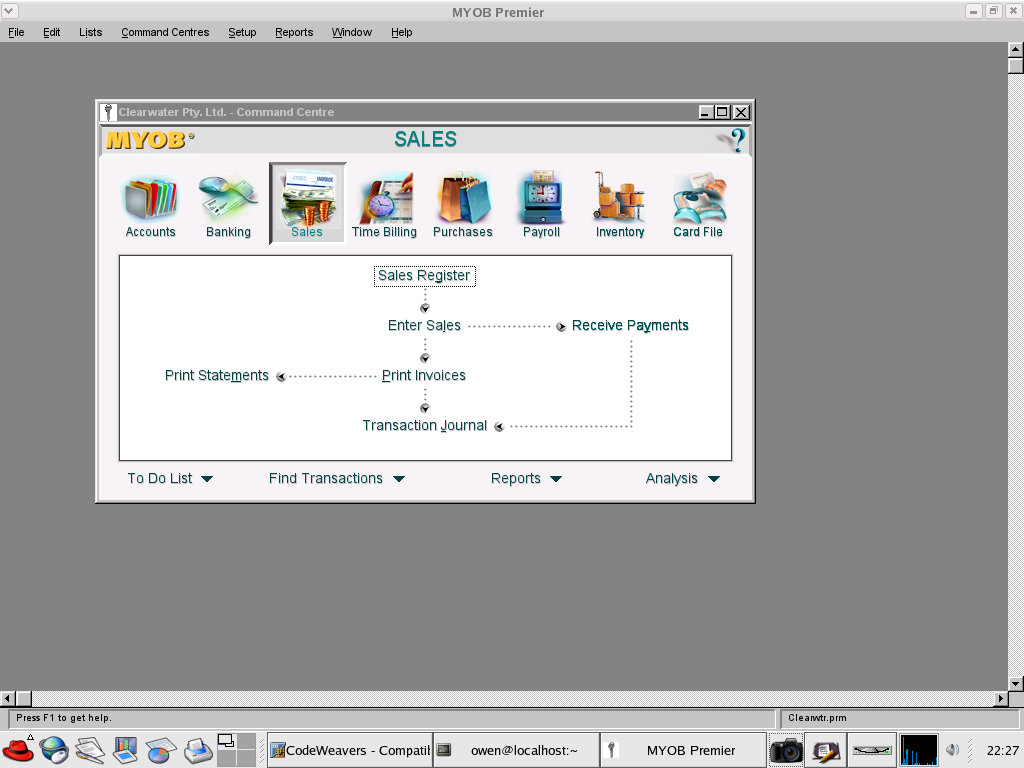Open the Setup menu
1024x768 pixels.
242,32
